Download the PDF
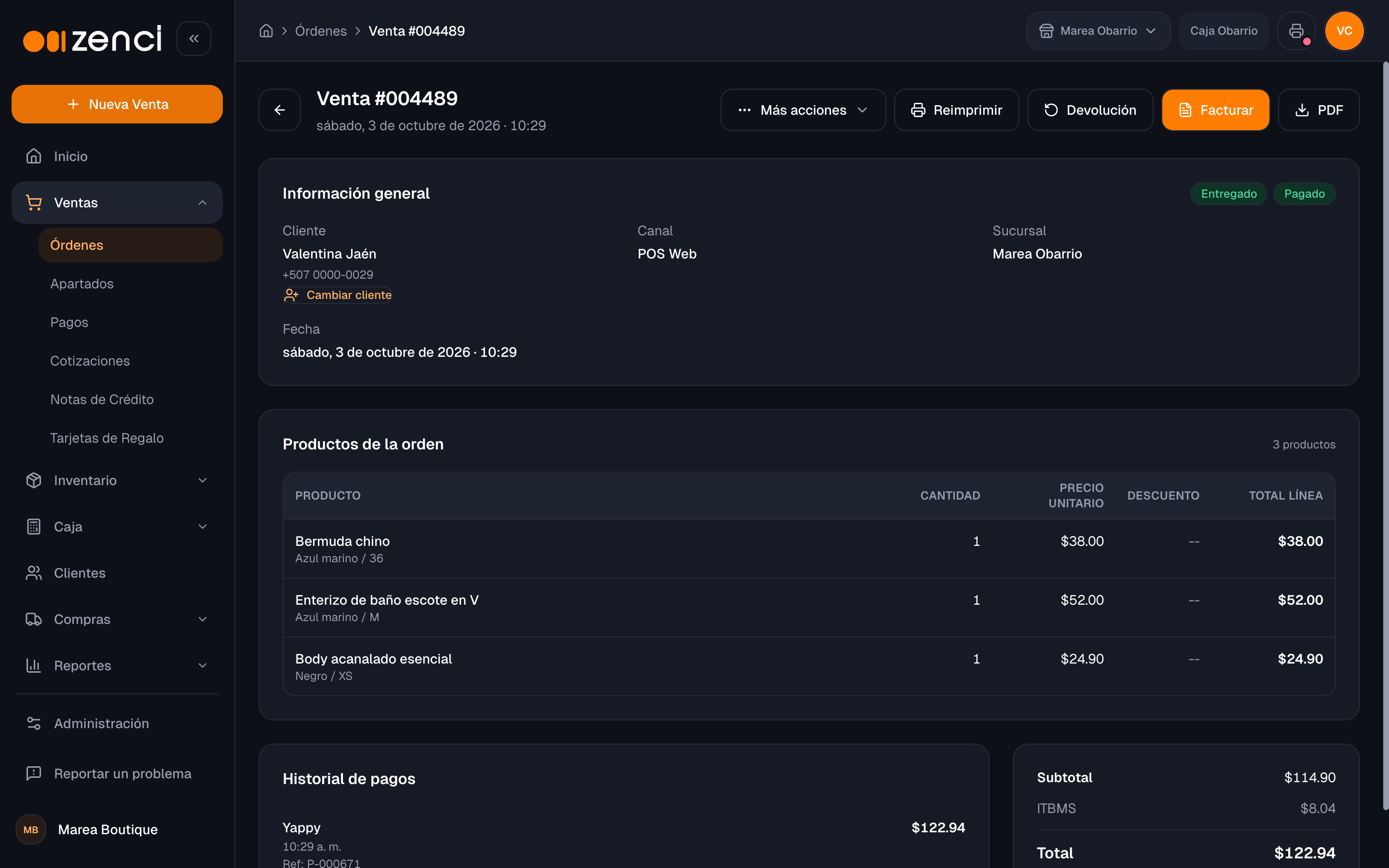This screenshot has width=1389, height=868. click(1319, 109)
